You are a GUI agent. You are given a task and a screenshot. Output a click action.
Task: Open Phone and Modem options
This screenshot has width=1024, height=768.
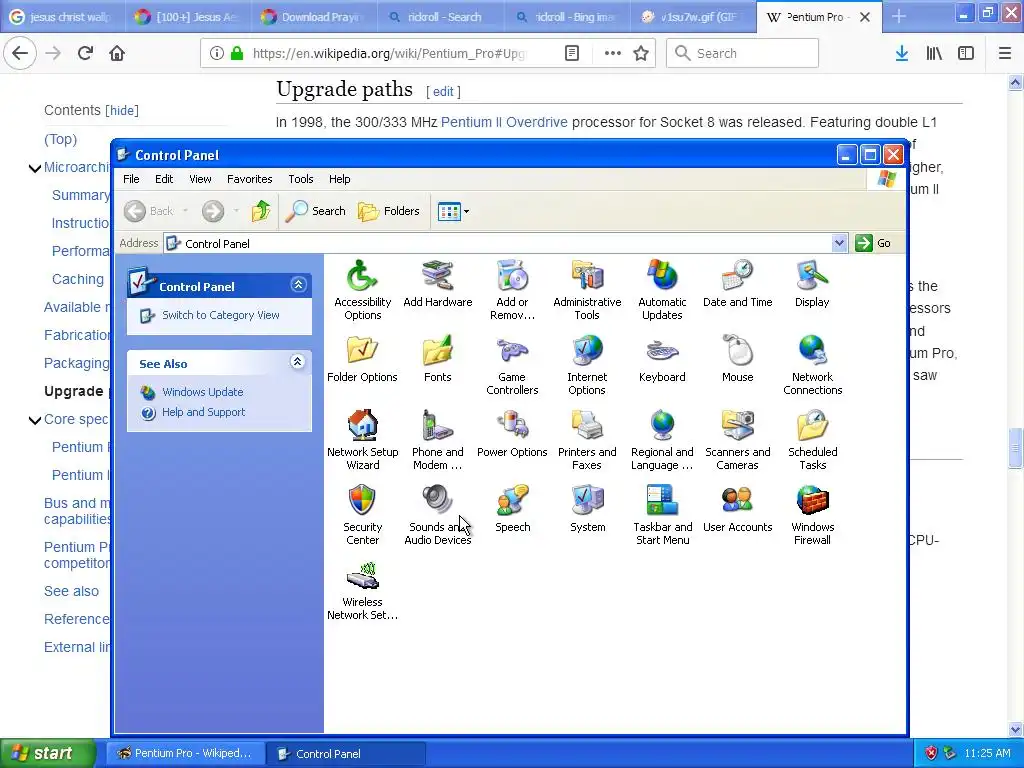point(438,440)
